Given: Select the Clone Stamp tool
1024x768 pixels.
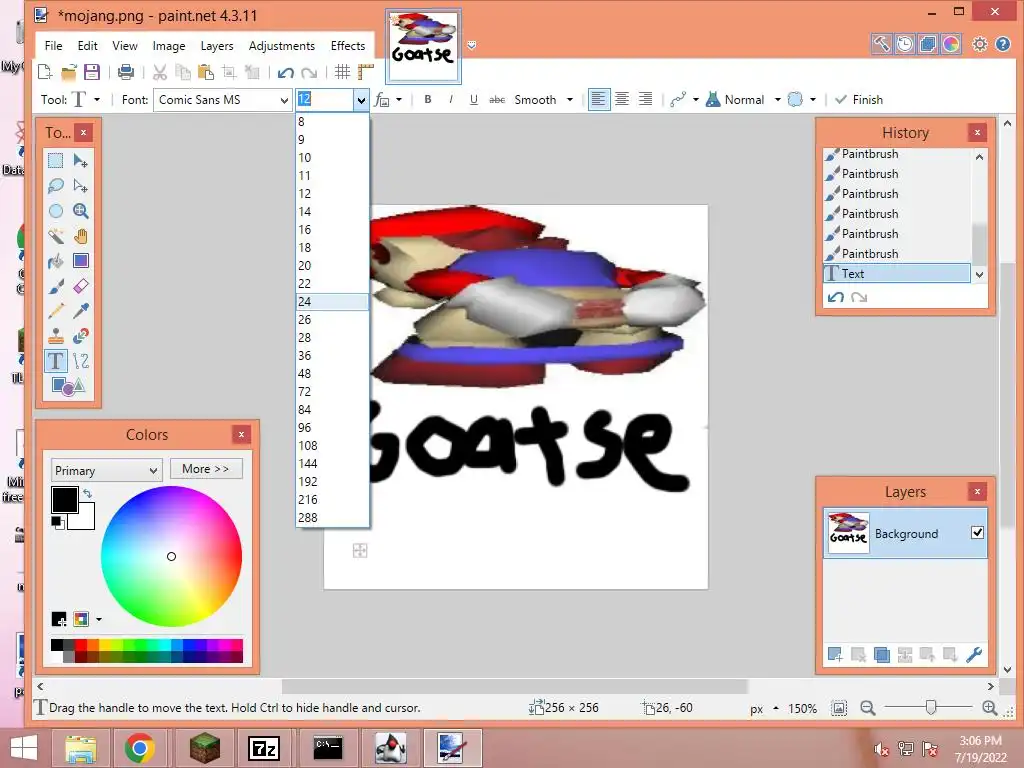Looking at the screenshot, I should coord(56,336).
